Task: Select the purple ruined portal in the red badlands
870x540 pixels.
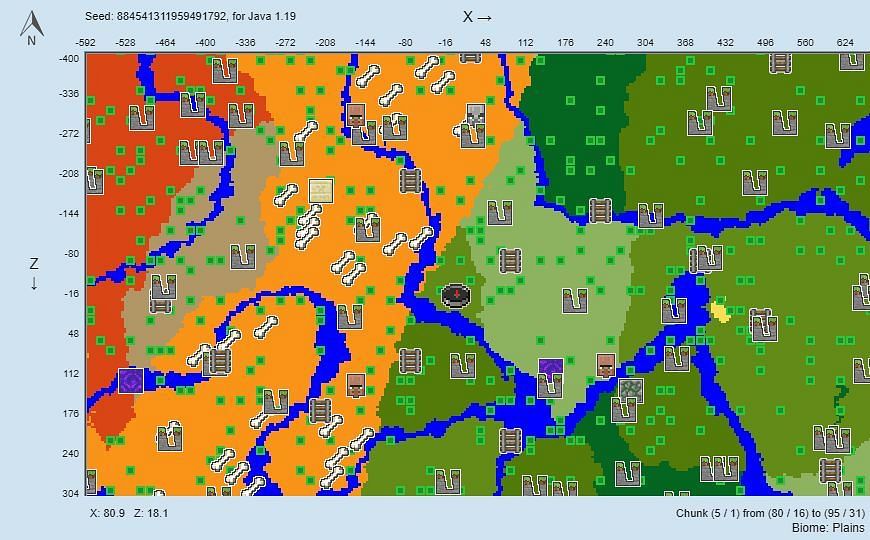Action: (x=131, y=381)
